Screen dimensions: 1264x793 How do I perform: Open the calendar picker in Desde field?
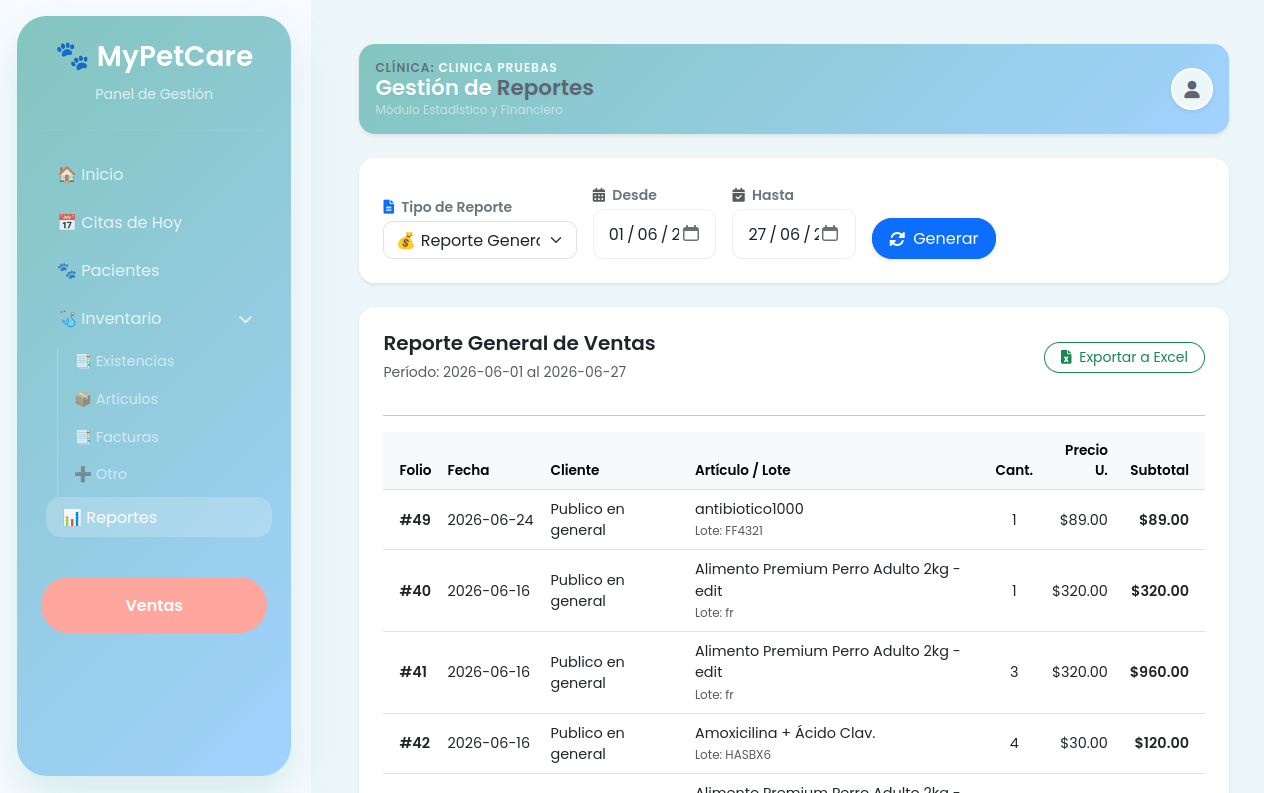pos(691,234)
